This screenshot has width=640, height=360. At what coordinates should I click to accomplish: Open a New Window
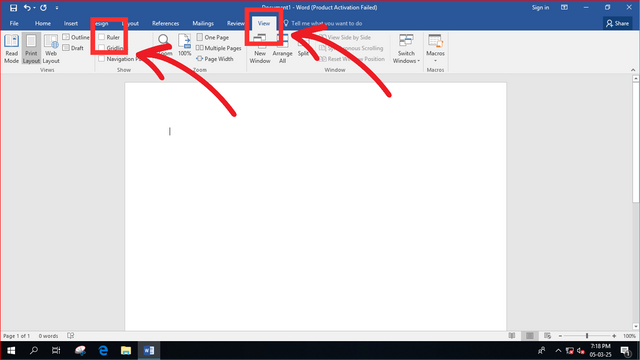point(260,49)
